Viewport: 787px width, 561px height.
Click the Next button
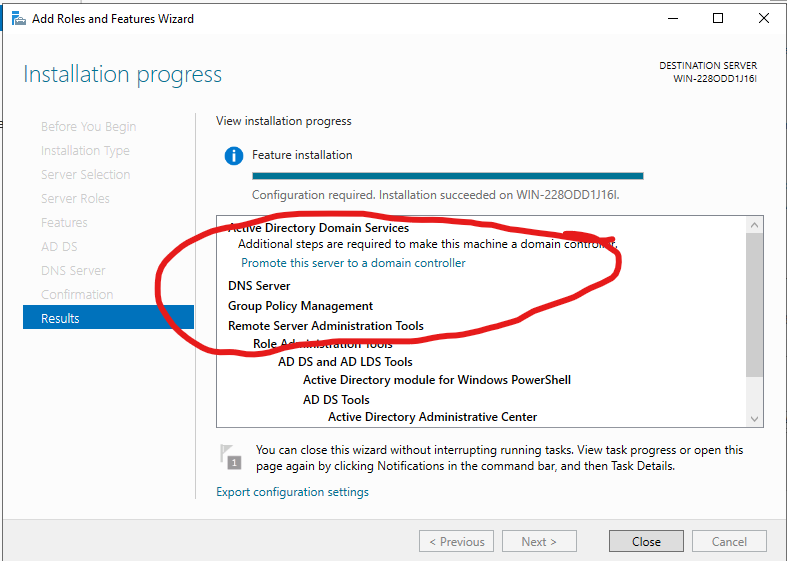pos(539,541)
